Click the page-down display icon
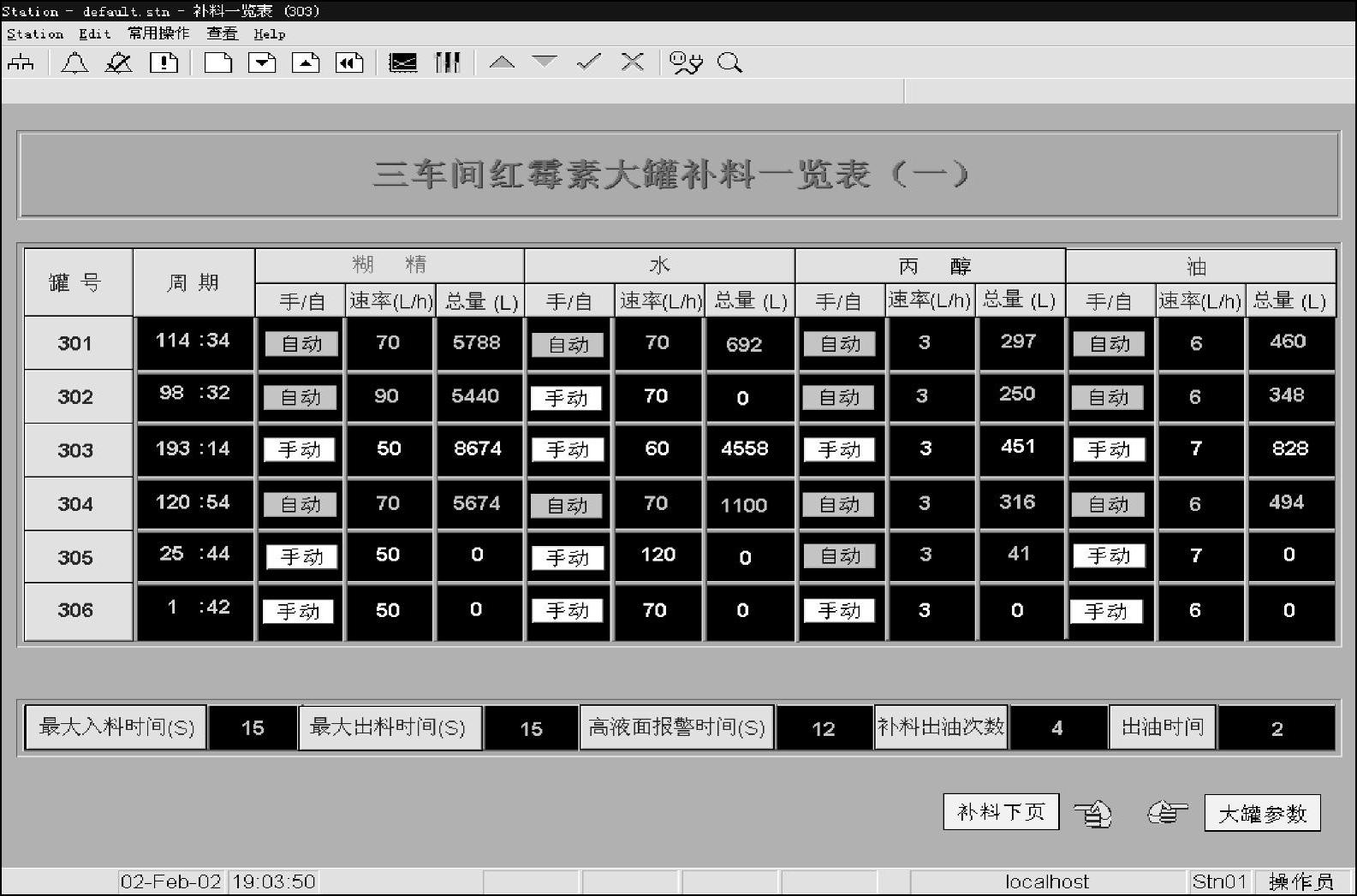The image size is (1357, 896). (262, 62)
